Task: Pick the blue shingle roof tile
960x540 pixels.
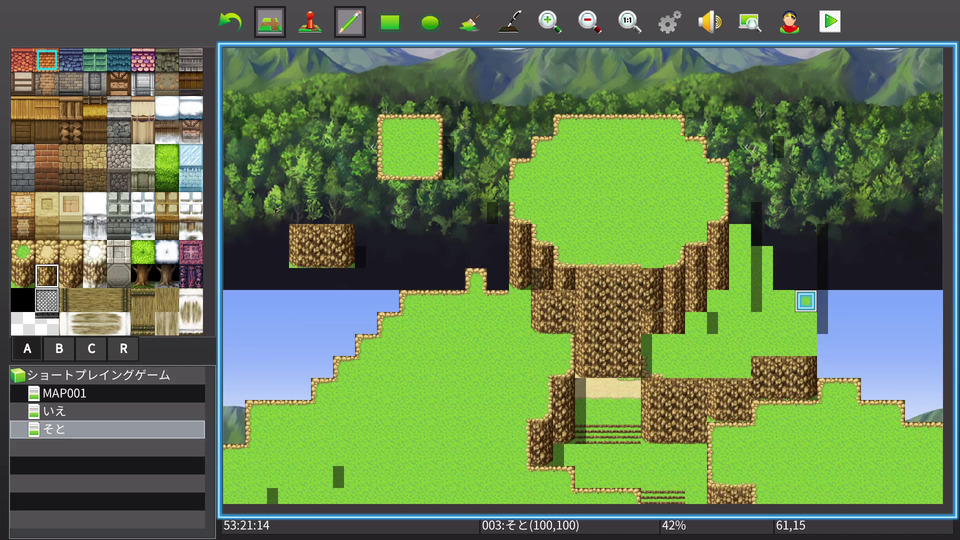Action: click(70, 60)
